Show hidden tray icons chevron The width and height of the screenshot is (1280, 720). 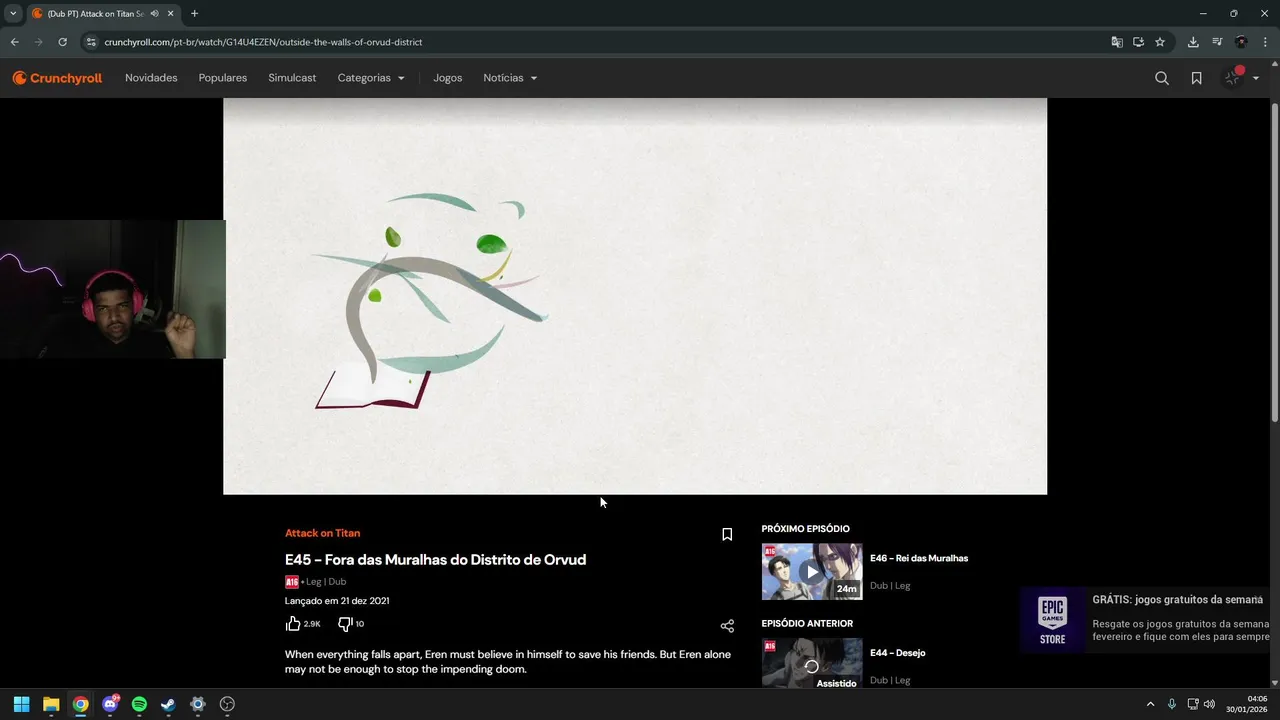tap(1150, 704)
